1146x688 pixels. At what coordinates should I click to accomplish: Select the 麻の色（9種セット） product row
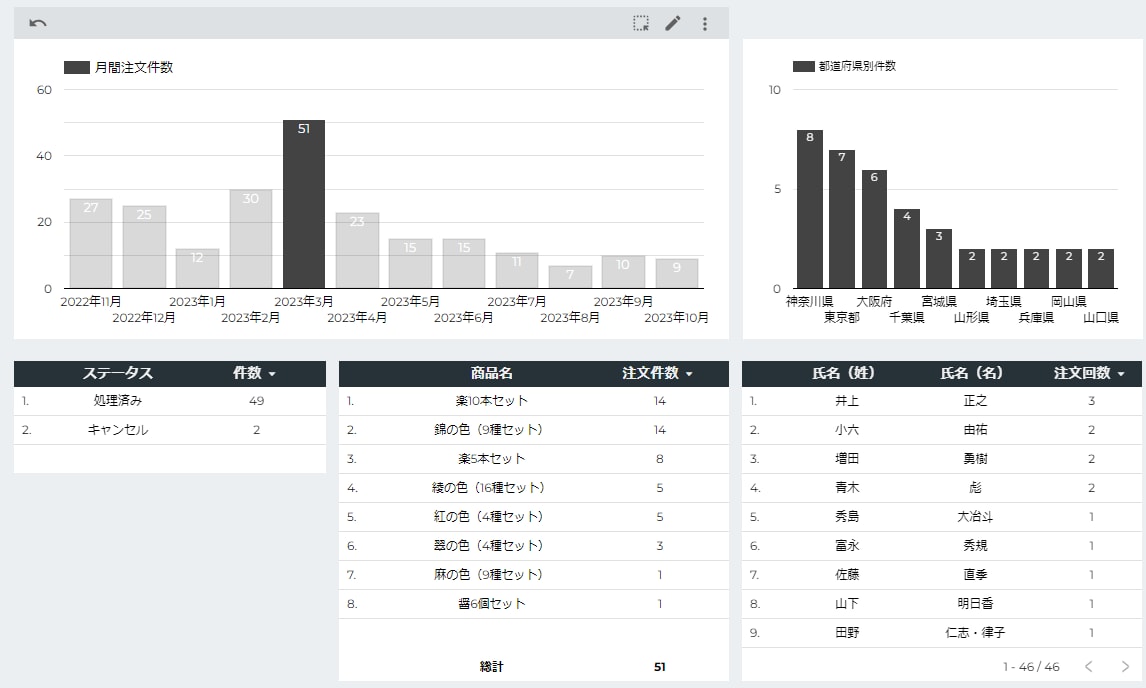[534, 575]
